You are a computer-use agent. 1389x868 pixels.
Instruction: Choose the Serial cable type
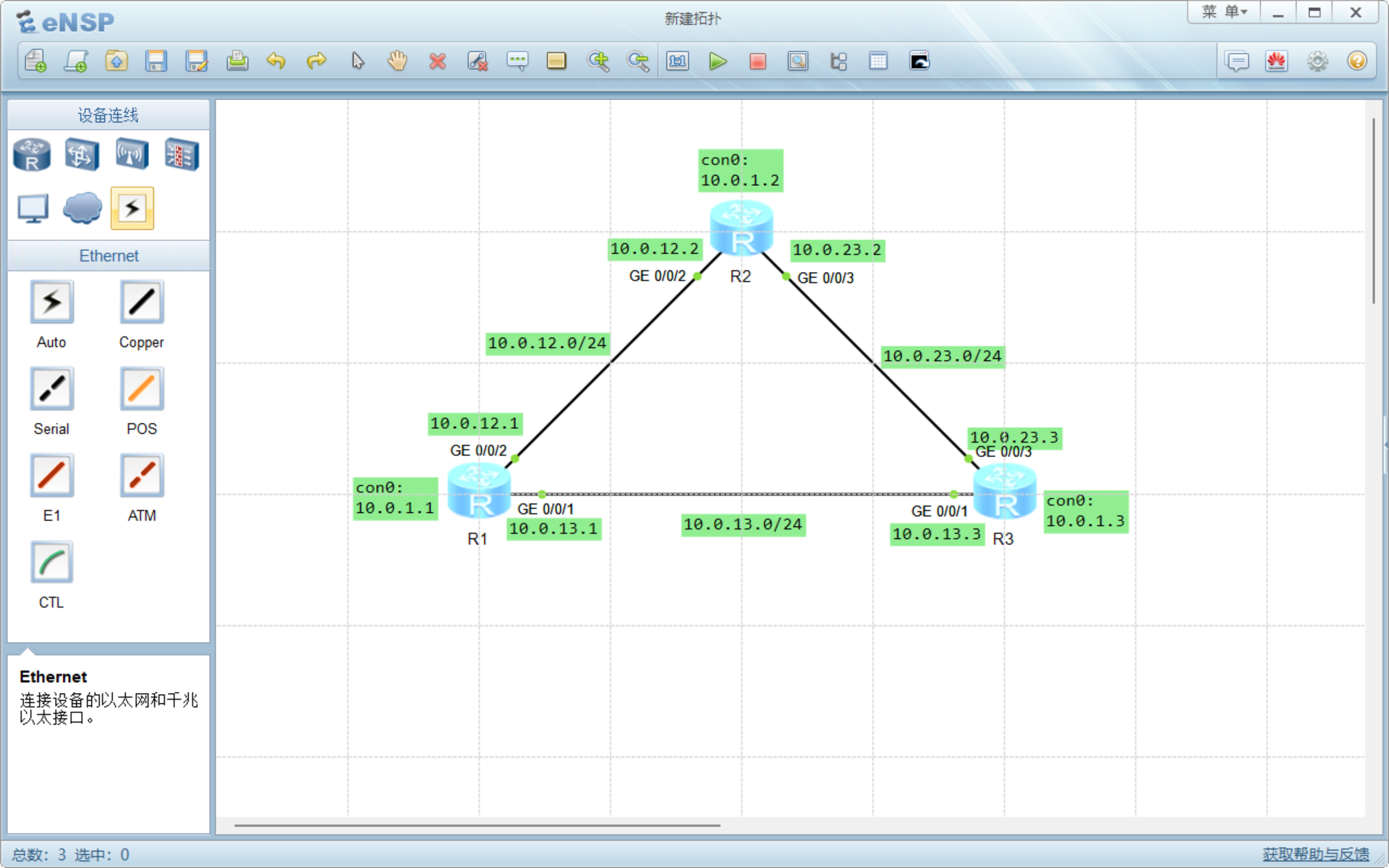[x=51, y=389]
